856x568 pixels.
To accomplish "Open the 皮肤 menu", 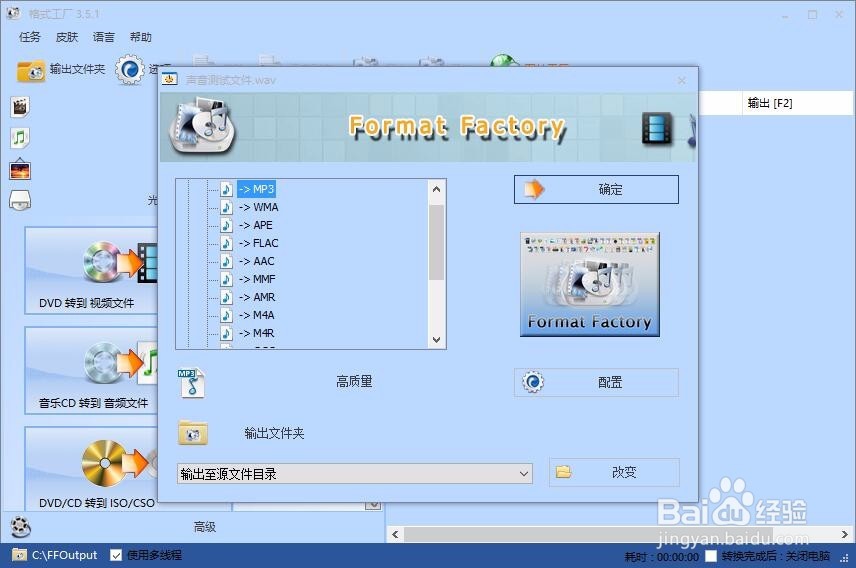I will (67, 37).
